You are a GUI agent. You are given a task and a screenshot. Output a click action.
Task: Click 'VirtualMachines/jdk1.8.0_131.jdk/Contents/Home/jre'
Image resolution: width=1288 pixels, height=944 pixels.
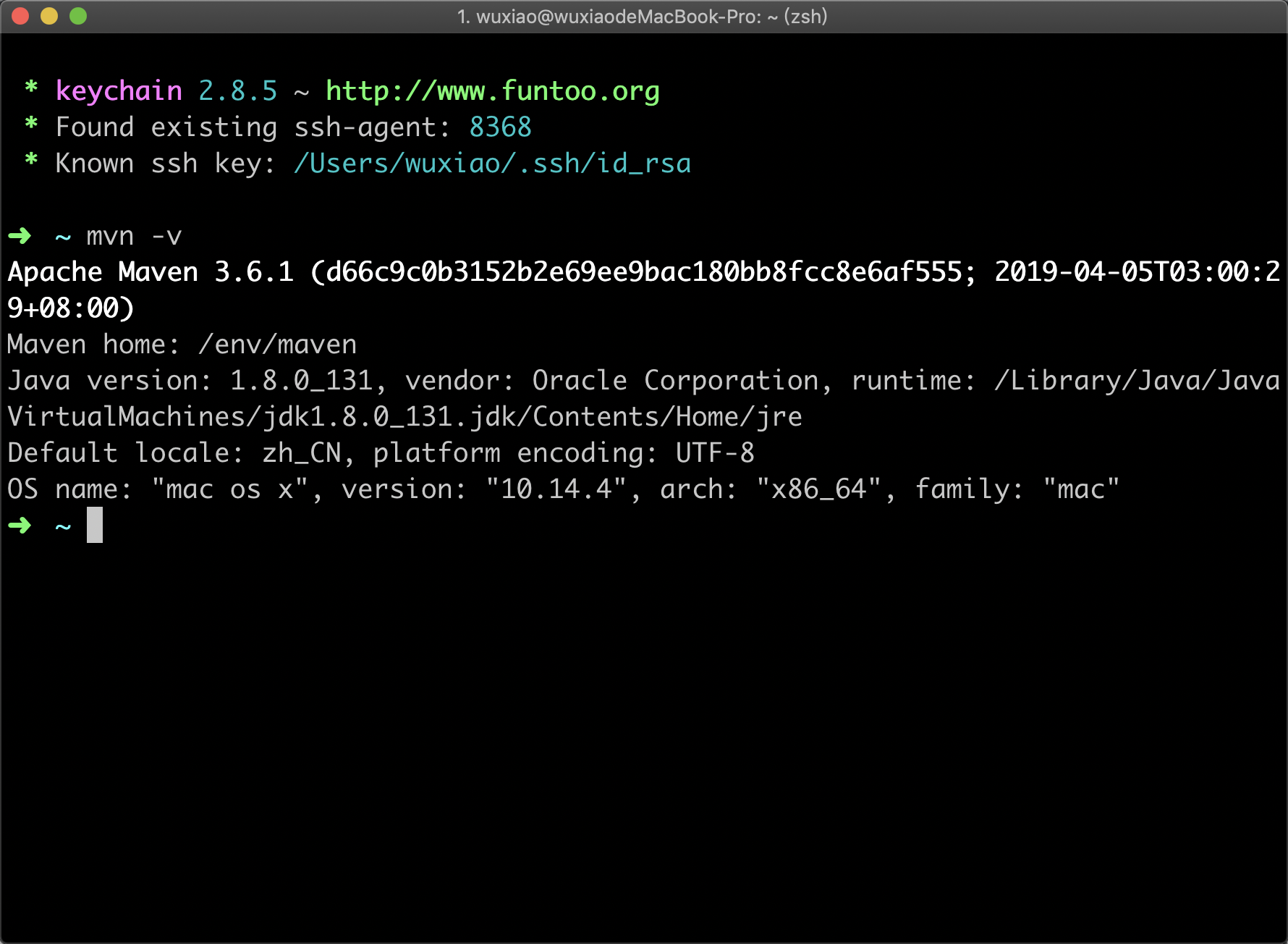click(x=405, y=417)
